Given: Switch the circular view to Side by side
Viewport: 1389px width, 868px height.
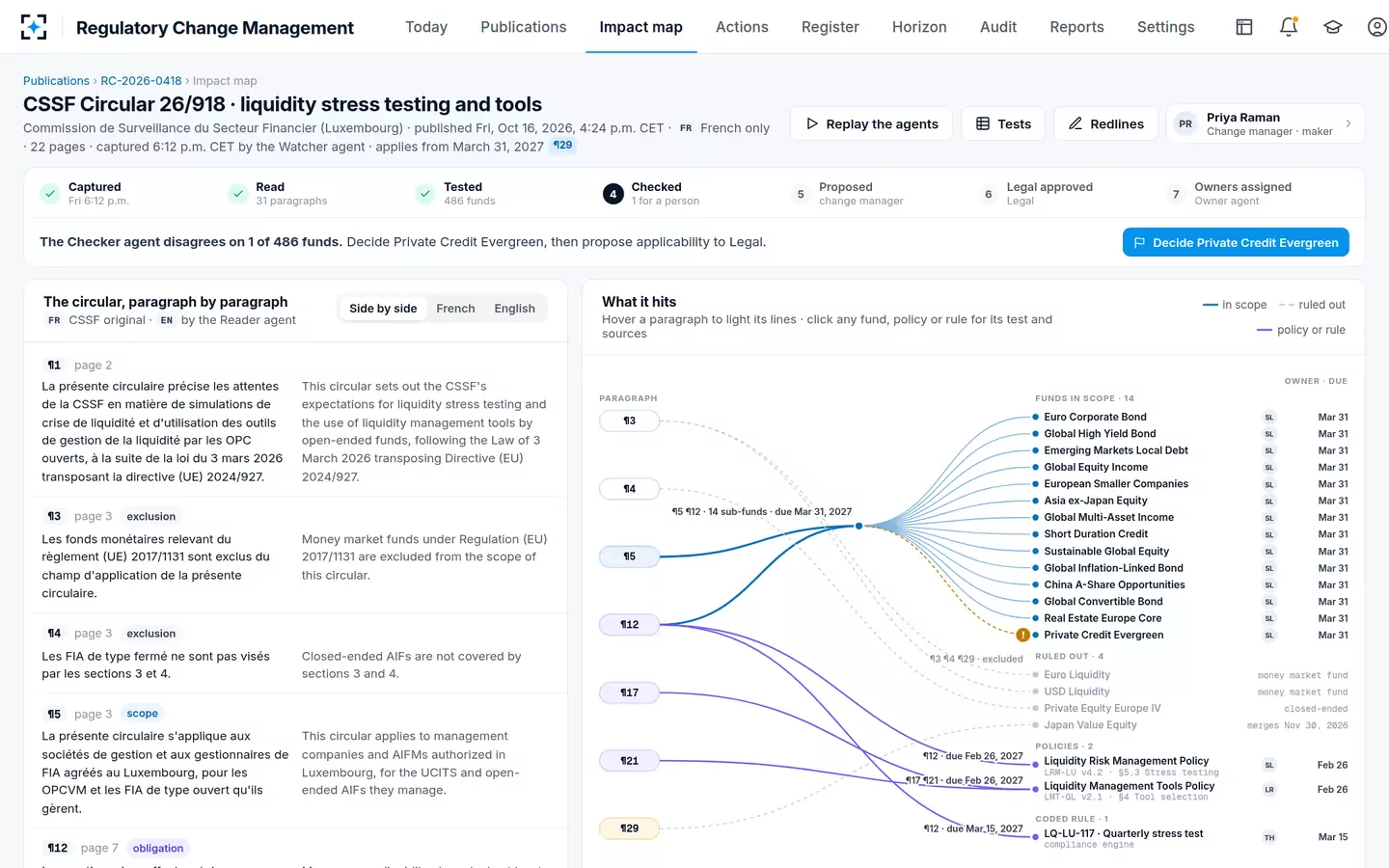Looking at the screenshot, I should point(383,309).
